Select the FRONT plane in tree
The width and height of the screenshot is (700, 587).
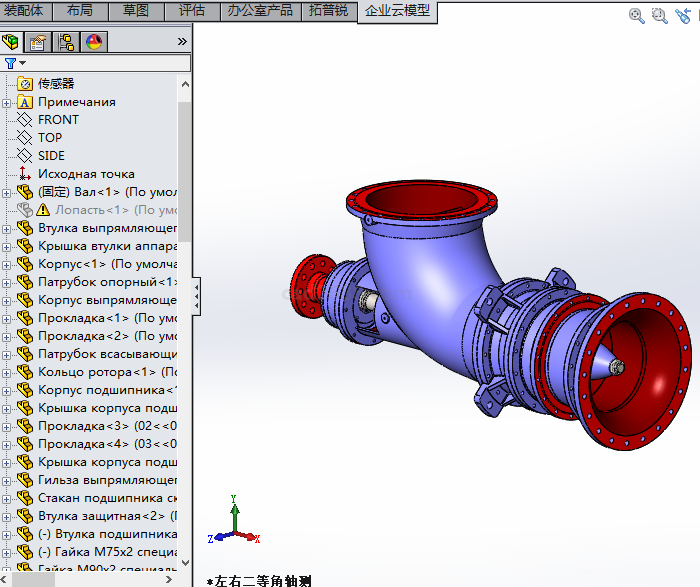(x=58, y=120)
